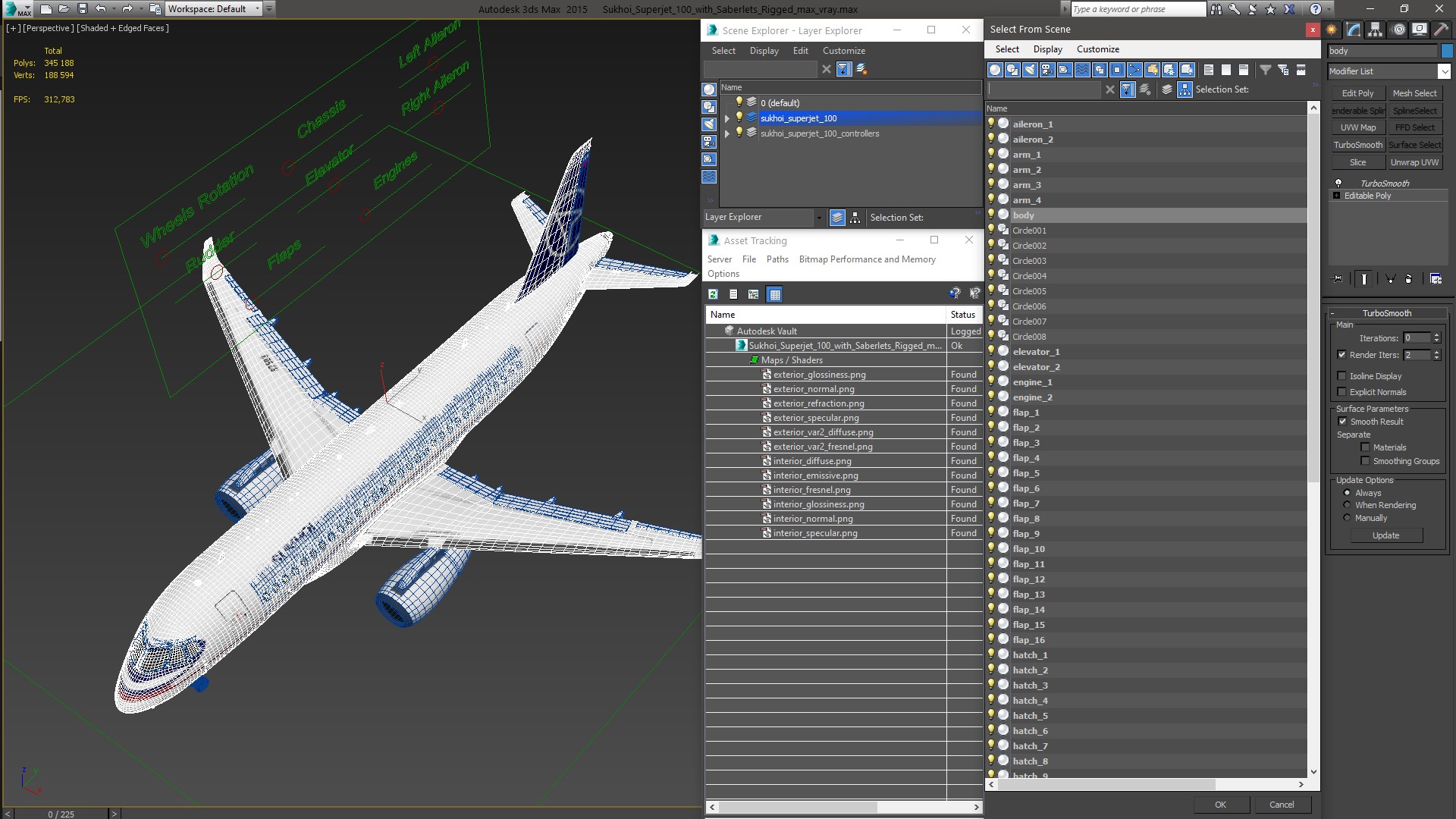Toggle Render Iters checkbox
This screenshot has width=1456, height=819.
[x=1341, y=355]
